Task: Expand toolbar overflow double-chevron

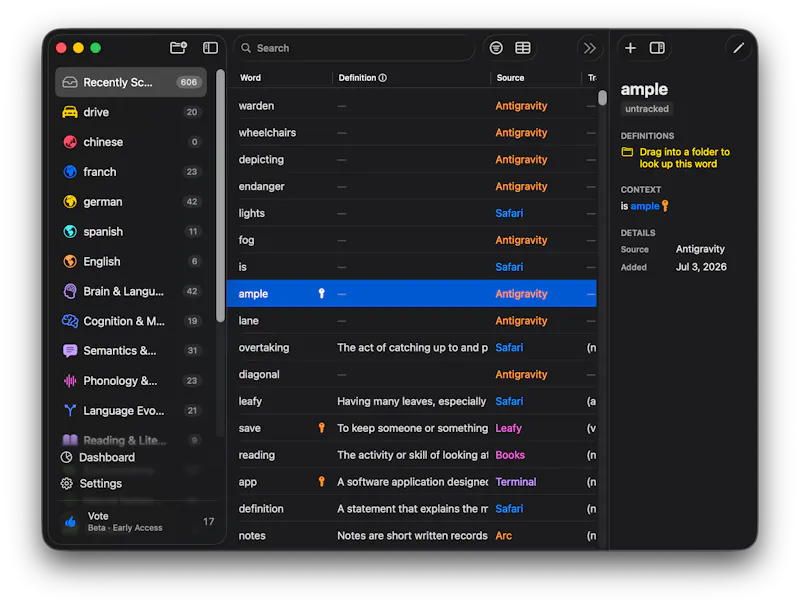Action: 590,48
